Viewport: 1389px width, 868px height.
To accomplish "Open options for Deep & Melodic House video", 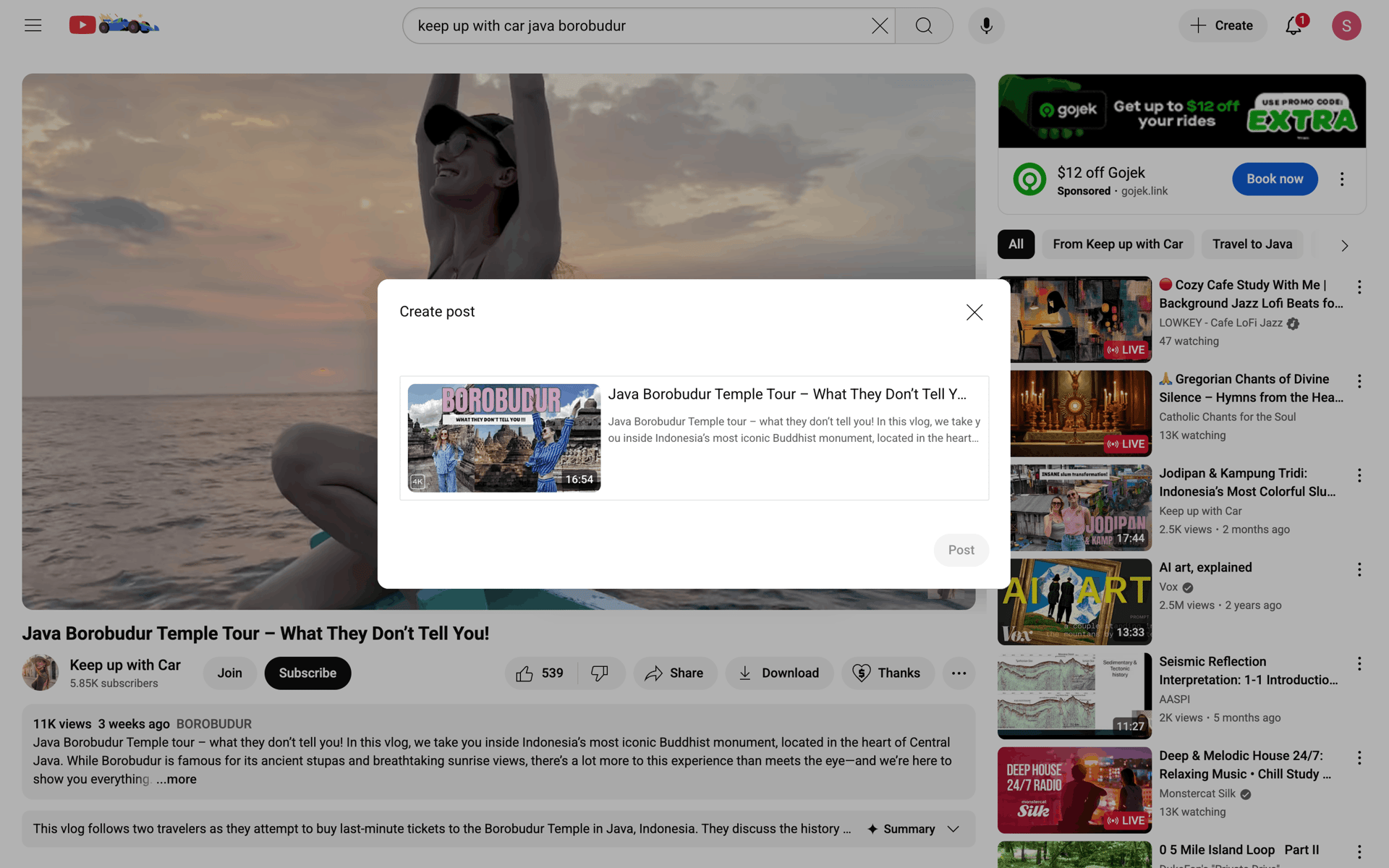I will [x=1359, y=757].
